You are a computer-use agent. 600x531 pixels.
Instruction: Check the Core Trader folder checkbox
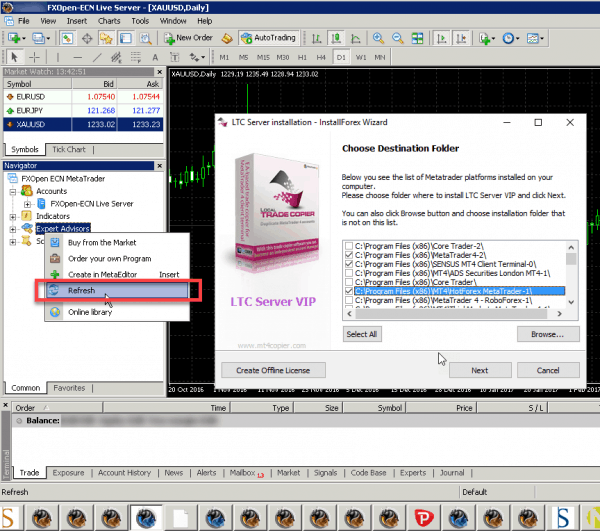click(349, 282)
